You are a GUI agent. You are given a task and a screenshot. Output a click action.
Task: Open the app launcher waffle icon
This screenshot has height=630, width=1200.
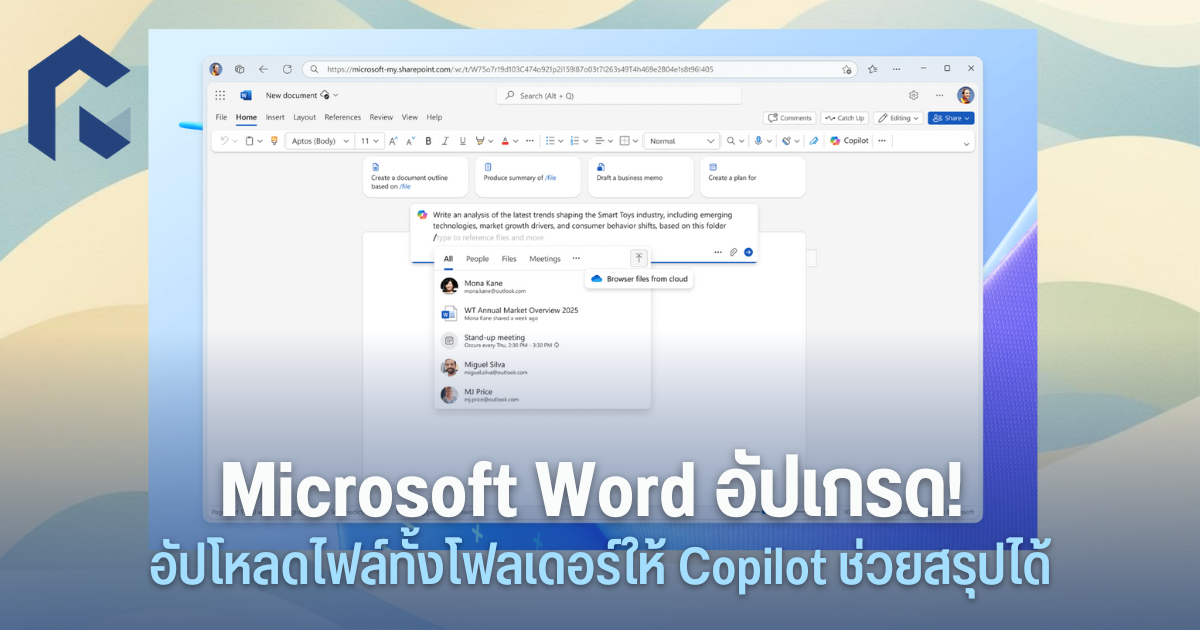click(x=220, y=95)
